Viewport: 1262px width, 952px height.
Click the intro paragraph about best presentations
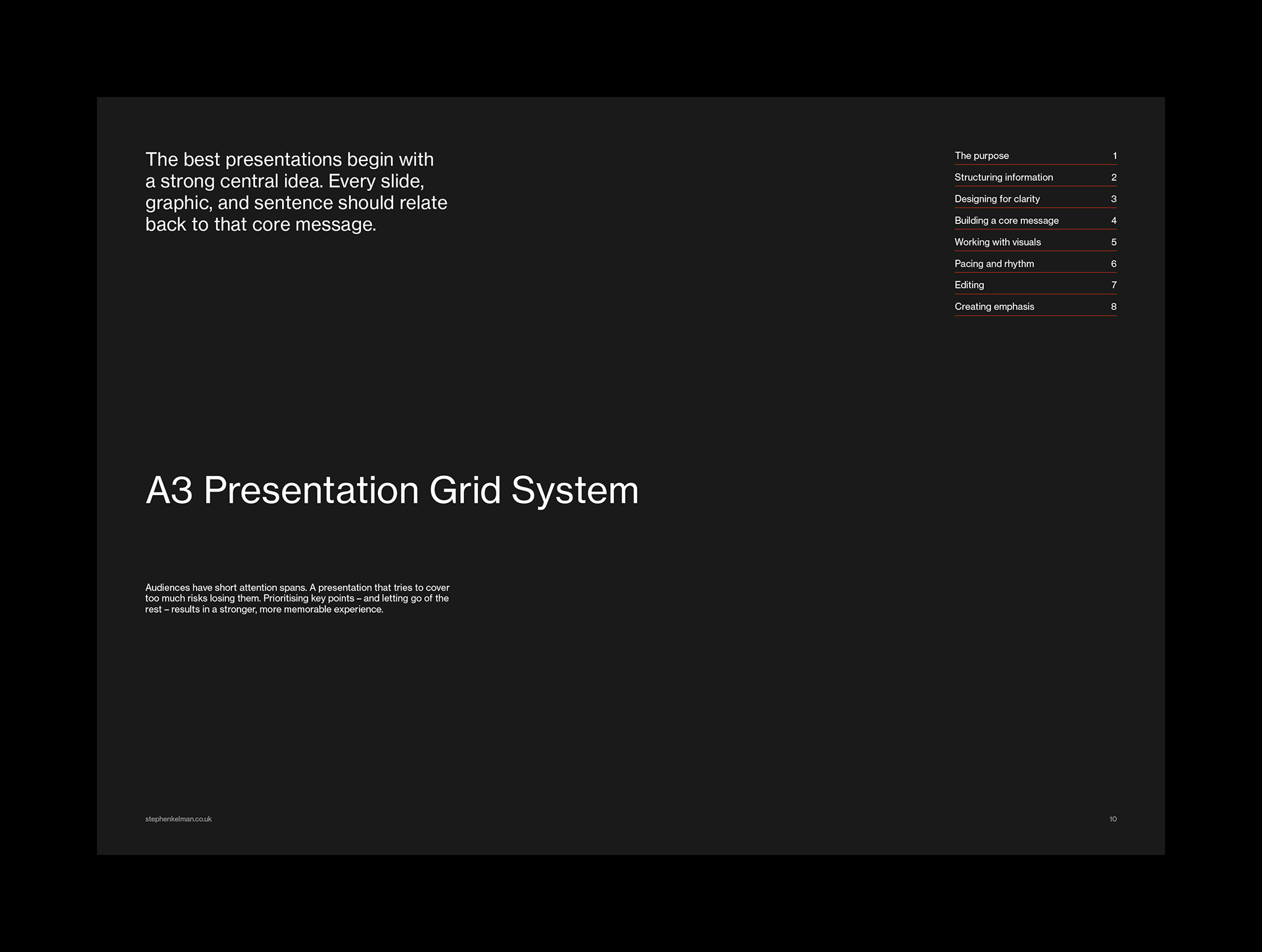pos(296,192)
